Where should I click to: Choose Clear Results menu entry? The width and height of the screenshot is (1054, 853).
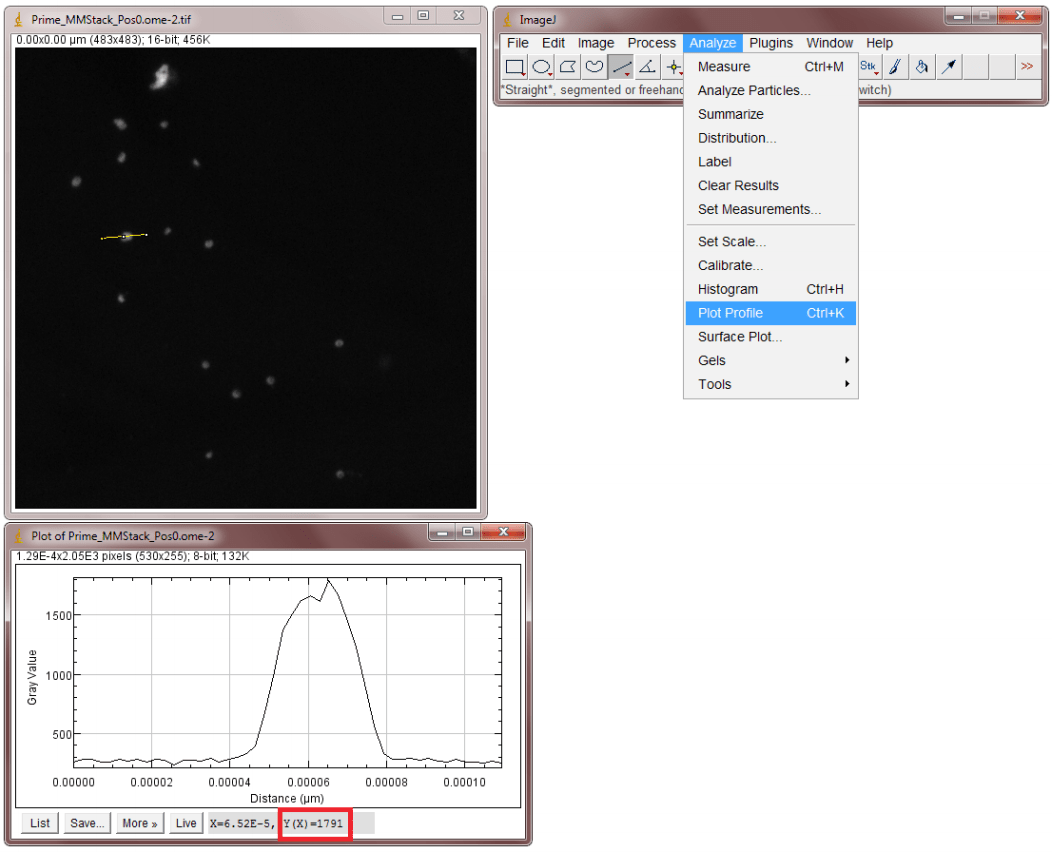click(x=770, y=186)
